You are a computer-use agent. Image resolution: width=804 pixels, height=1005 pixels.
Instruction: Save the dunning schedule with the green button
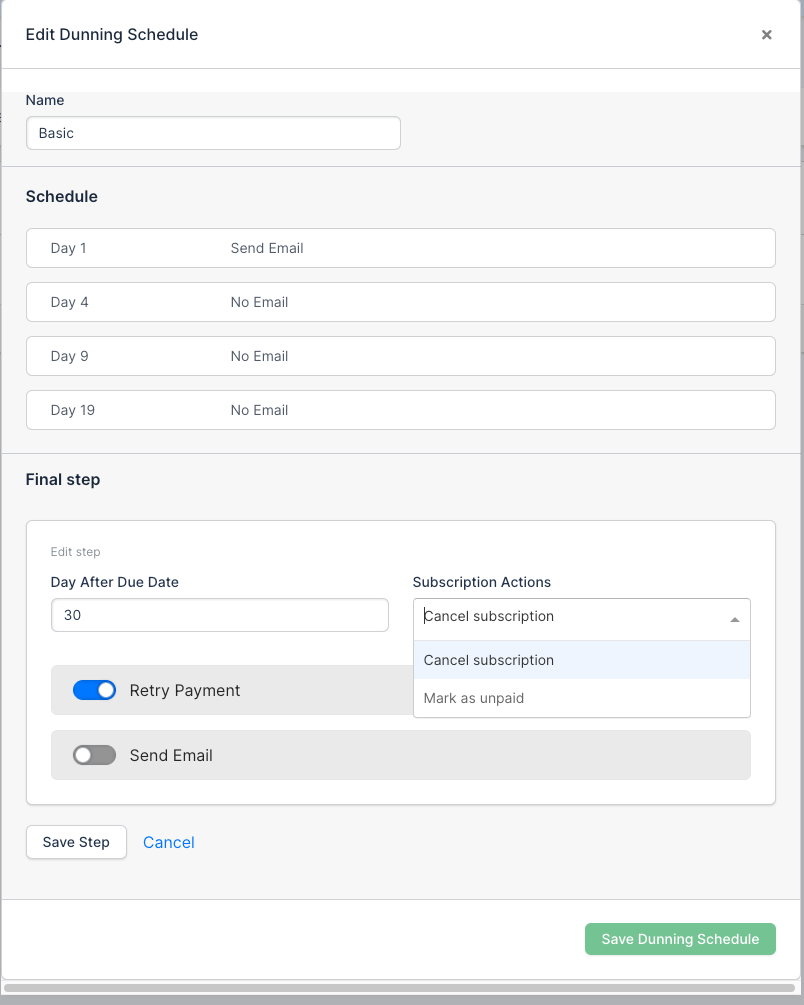tap(680, 939)
